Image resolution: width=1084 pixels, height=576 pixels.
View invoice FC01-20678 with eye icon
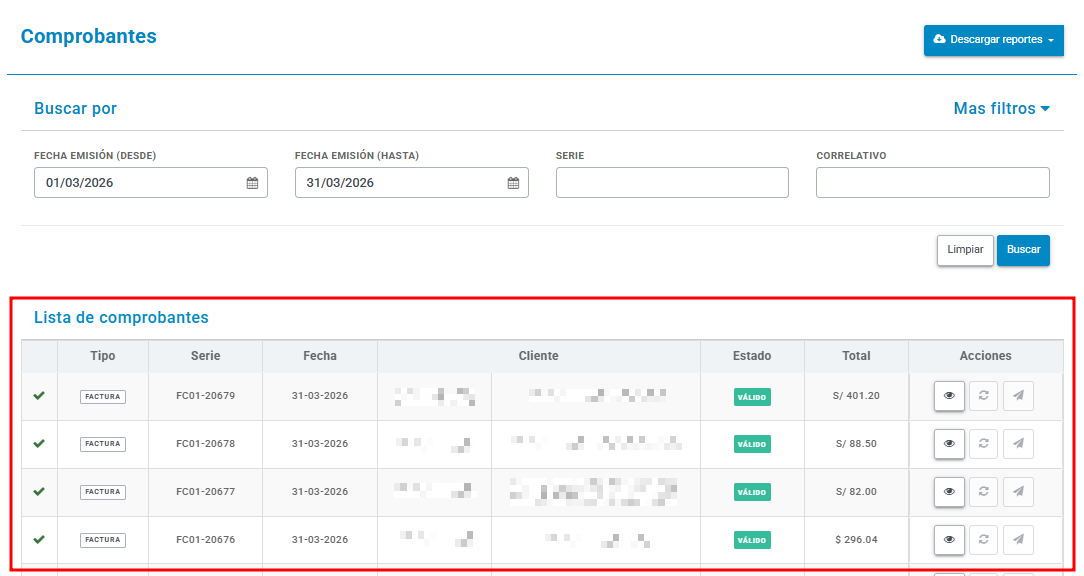949,444
